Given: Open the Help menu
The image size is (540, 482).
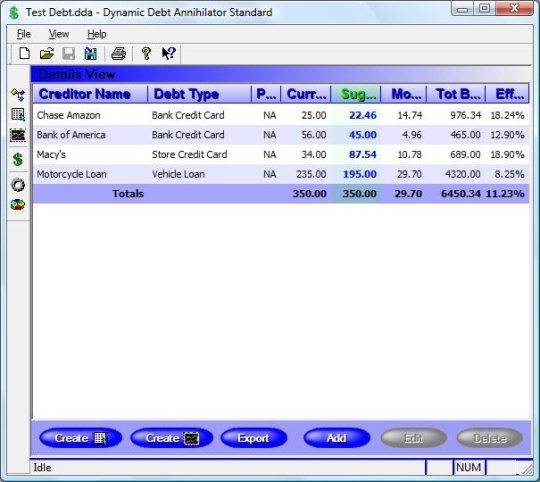Looking at the screenshot, I should click(x=97, y=34).
